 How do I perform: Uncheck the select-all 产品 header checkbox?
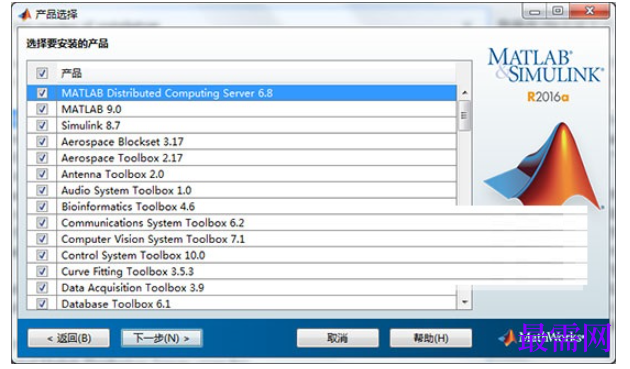[42, 73]
